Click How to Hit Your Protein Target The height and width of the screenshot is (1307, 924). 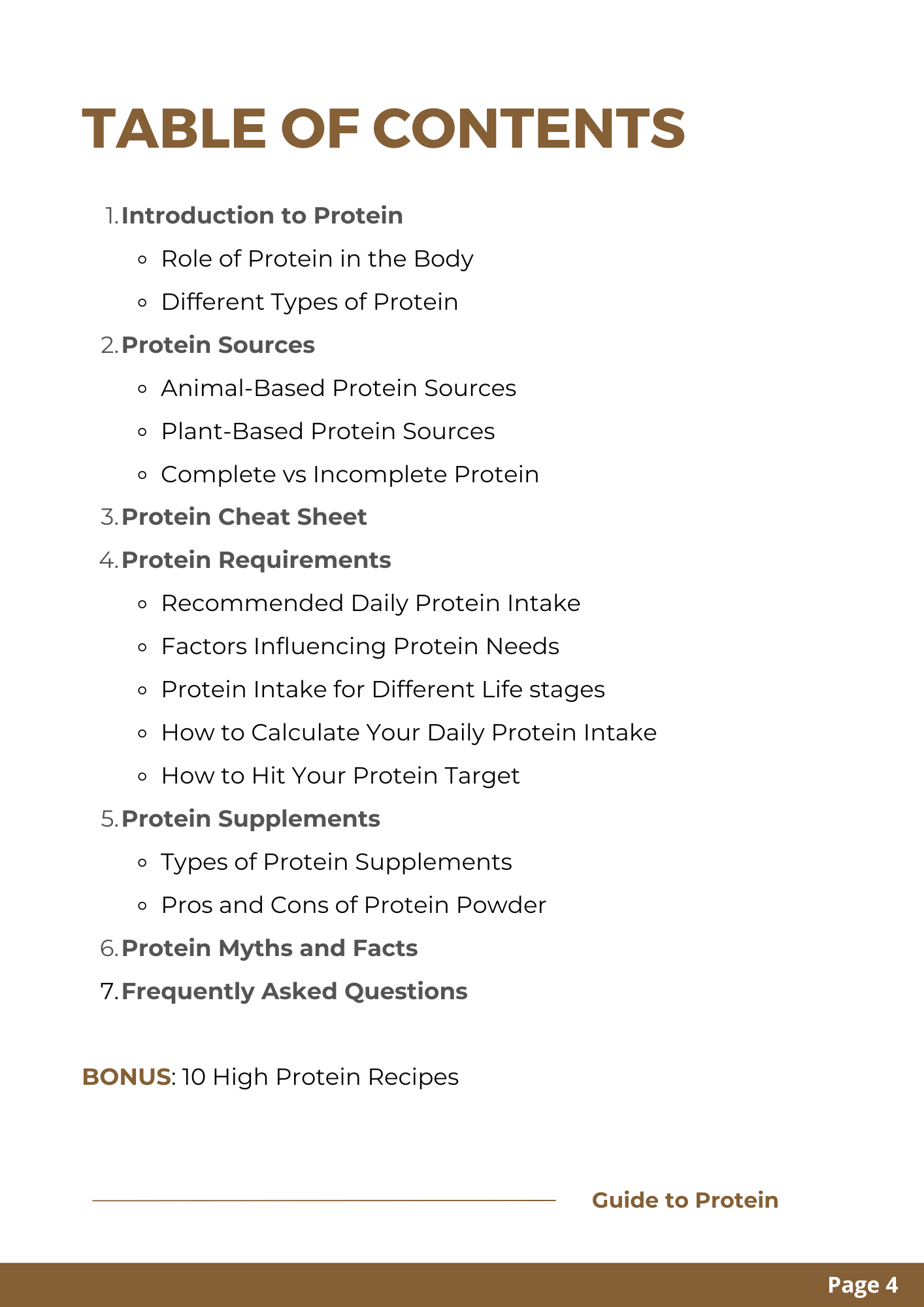[340, 776]
